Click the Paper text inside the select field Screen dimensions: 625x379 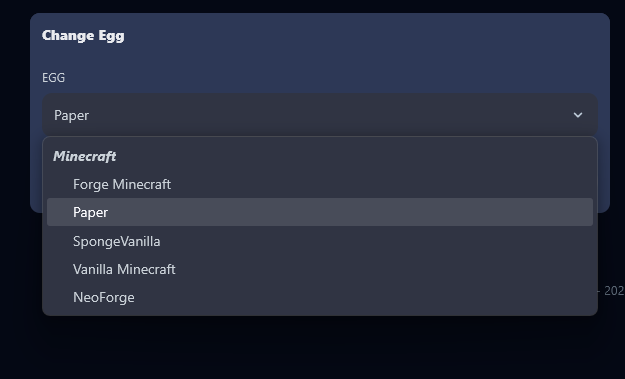click(x=71, y=116)
